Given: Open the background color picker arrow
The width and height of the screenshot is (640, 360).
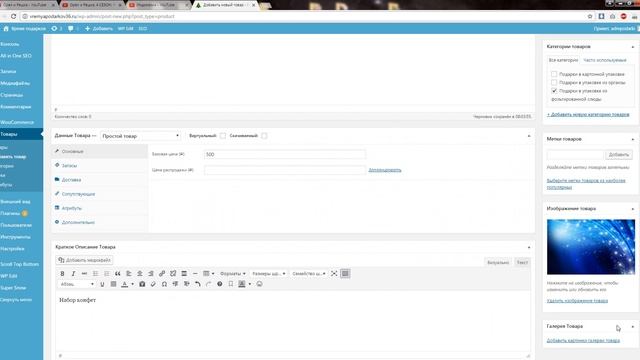Looking at the screenshot, I should (250, 284).
